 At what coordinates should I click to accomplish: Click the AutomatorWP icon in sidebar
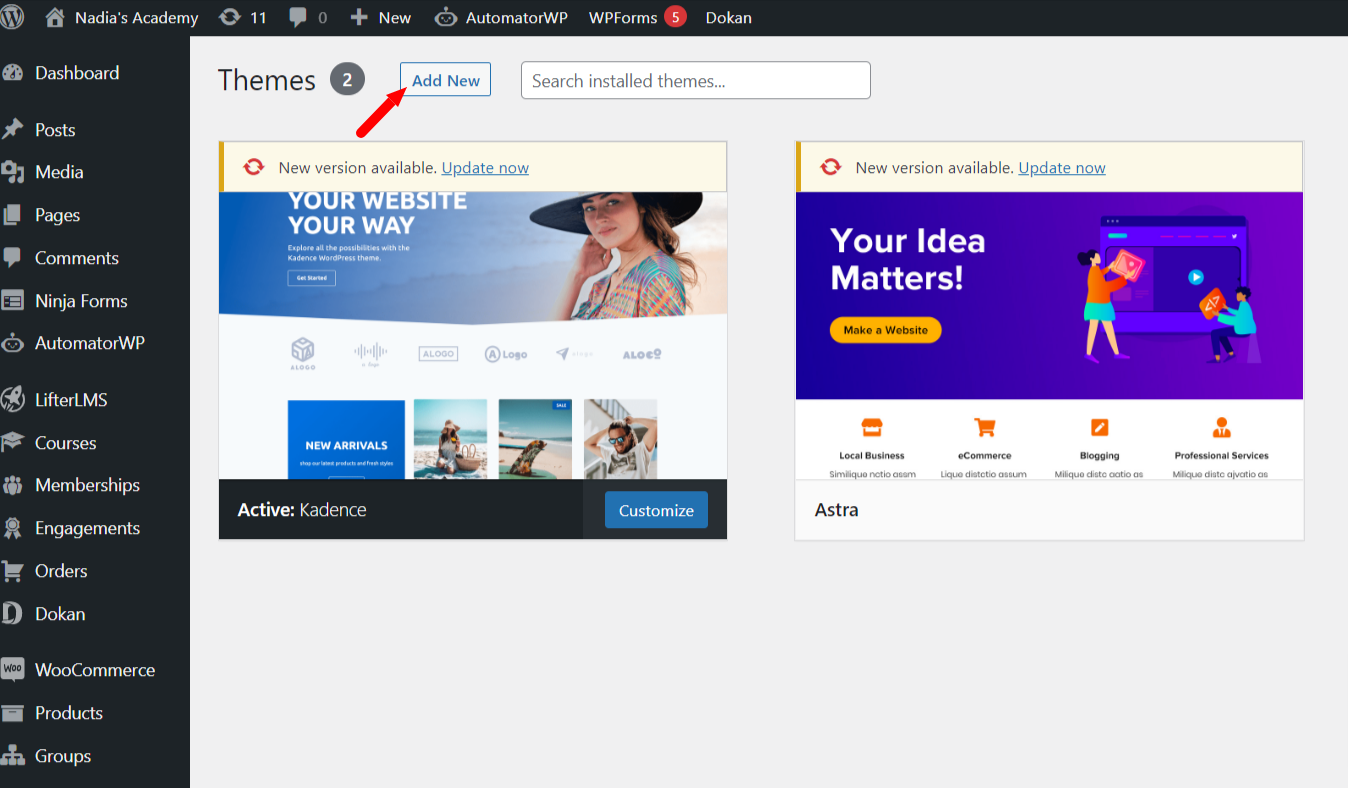[x=13, y=343]
